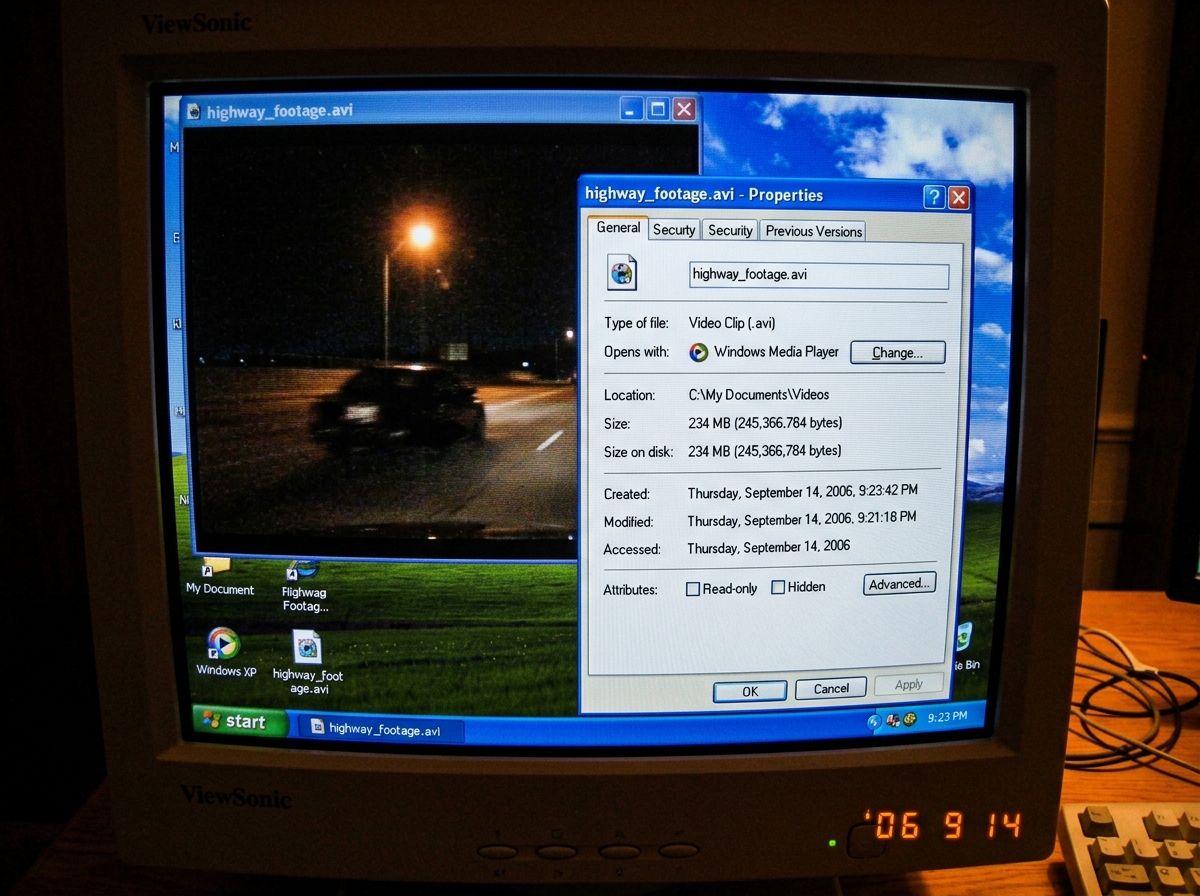Toggle the Read-only attribute checkbox
The width and height of the screenshot is (1200, 896).
692,589
